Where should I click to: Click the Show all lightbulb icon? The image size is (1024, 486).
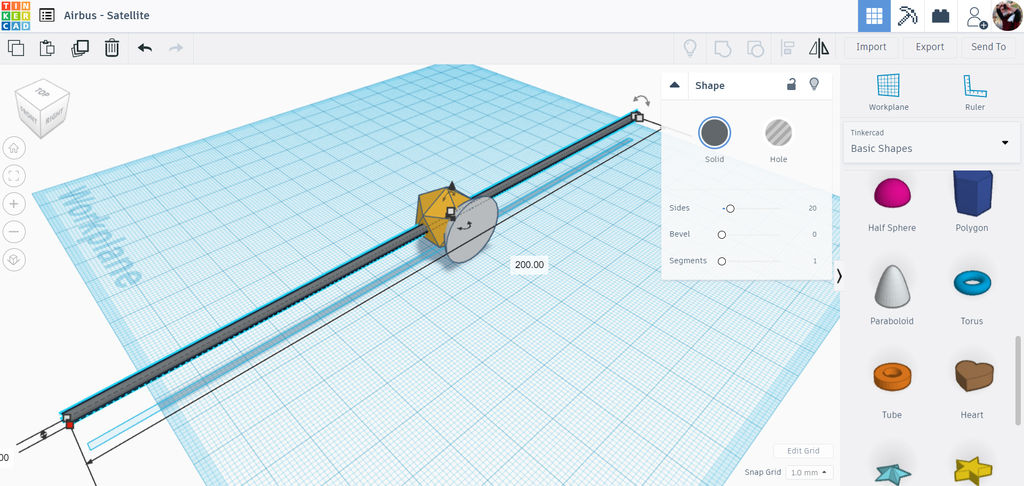690,48
